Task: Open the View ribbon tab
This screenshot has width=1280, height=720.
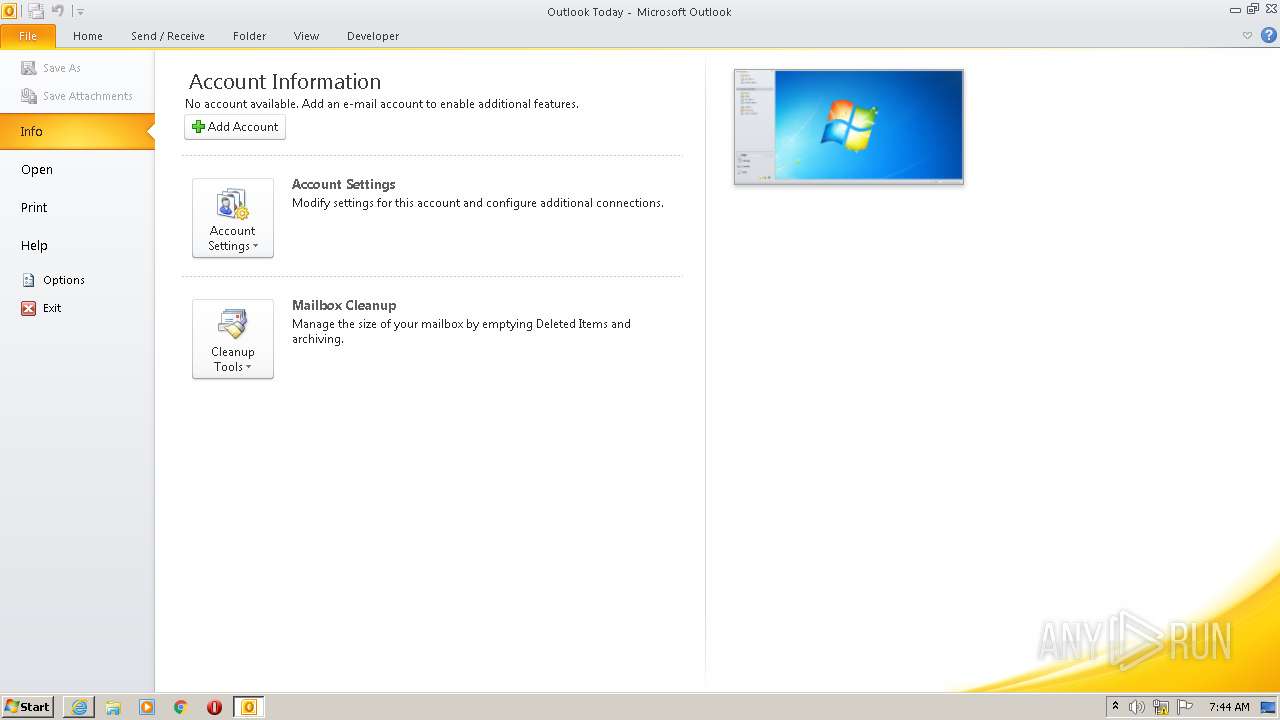Action: [306, 36]
